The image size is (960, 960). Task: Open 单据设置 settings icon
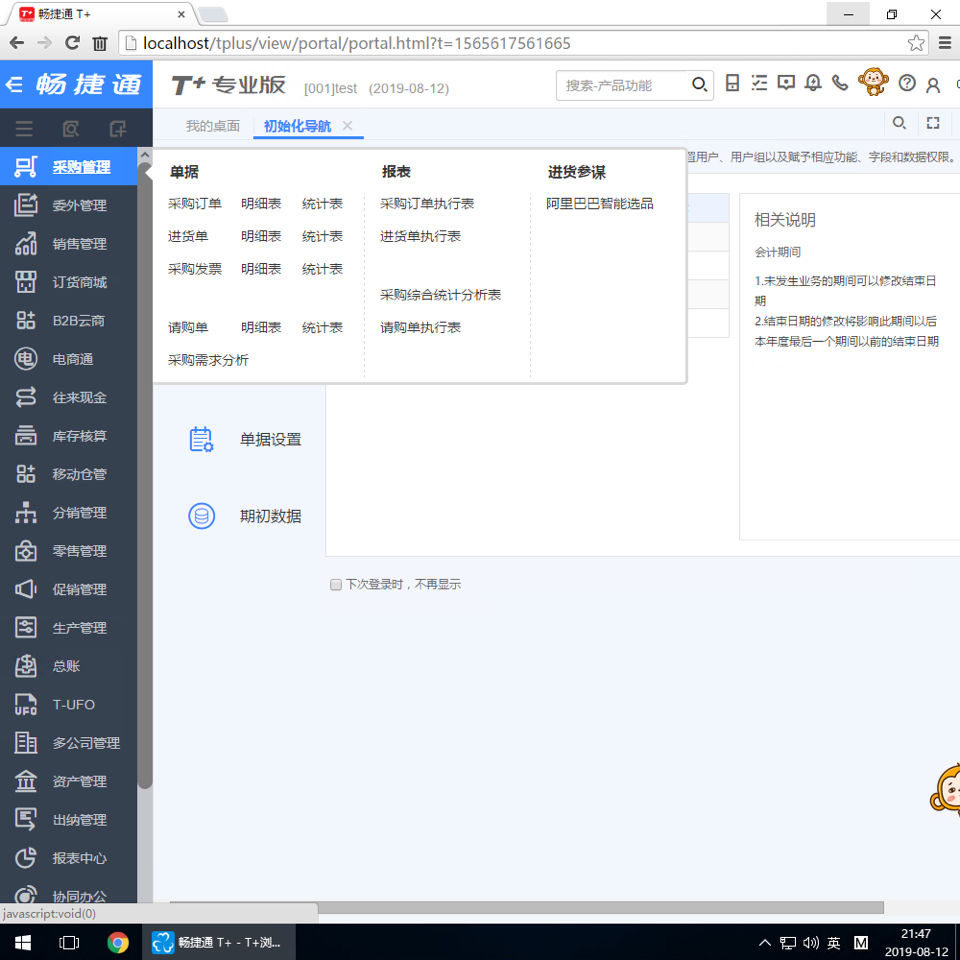(x=202, y=438)
